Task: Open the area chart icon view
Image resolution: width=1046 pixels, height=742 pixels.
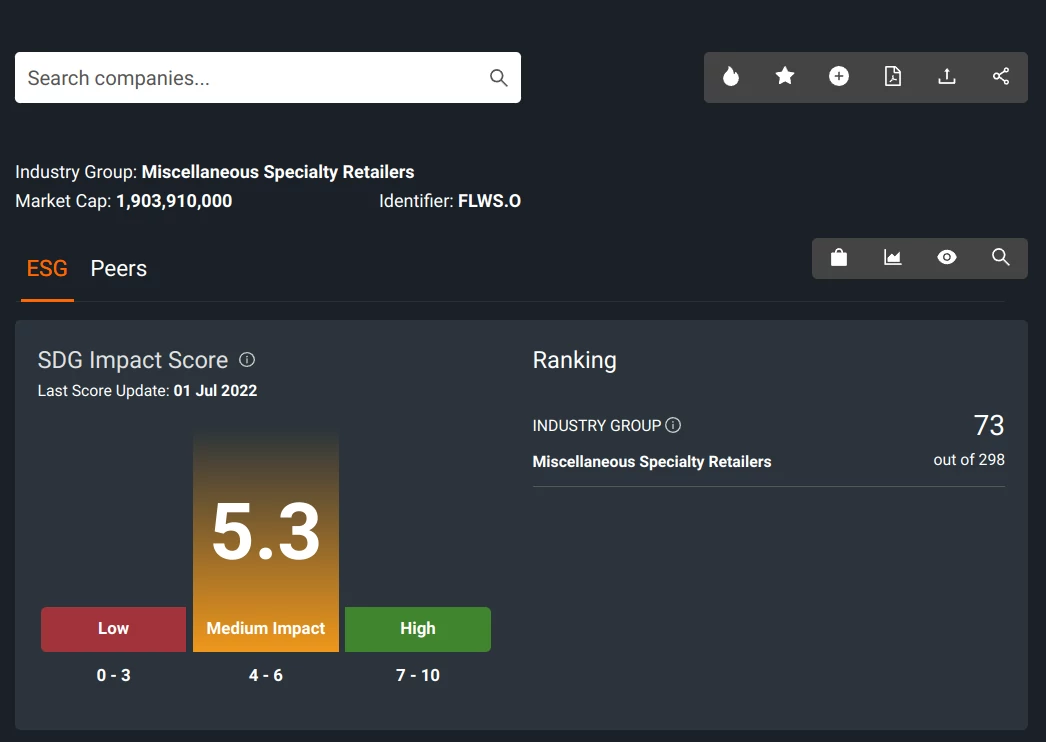Action: coord(893,258)
